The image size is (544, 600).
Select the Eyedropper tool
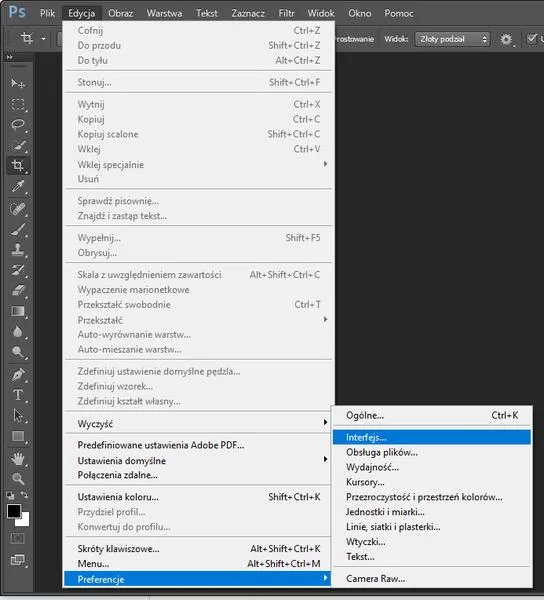(18, 186)
